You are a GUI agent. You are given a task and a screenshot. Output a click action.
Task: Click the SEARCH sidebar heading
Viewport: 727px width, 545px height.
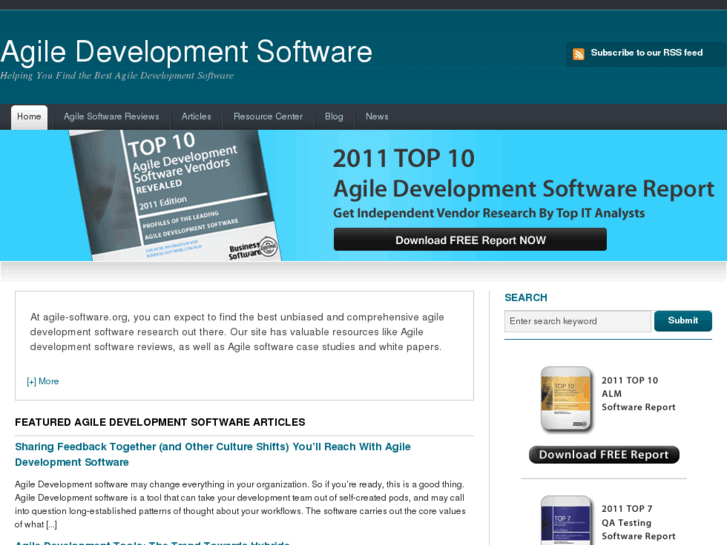(x=526, y=298)
